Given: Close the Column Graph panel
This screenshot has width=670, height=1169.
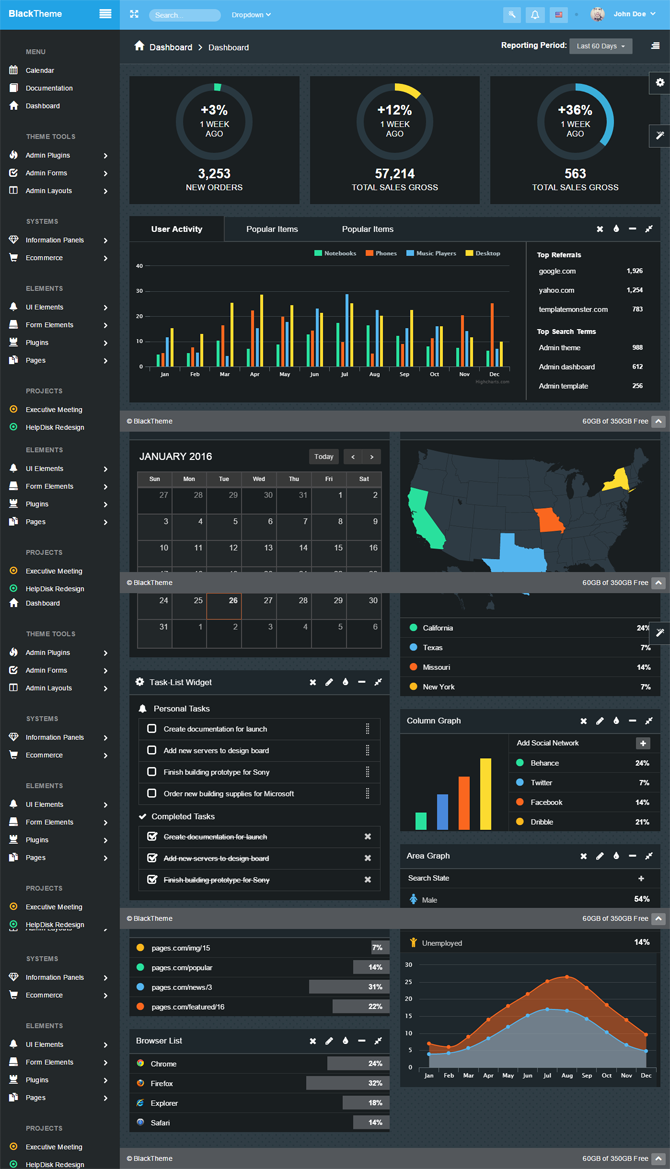Looking at the screenshot, I should click(584, 721).
